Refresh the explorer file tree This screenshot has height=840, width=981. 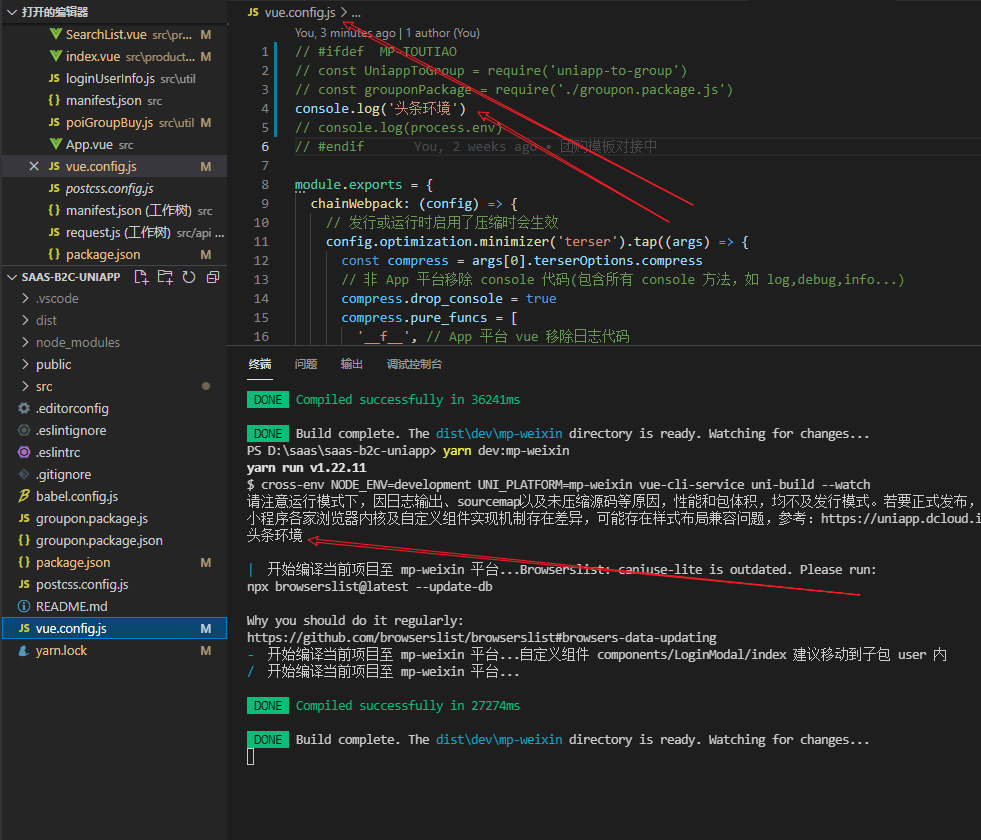[x=189, y=277]
